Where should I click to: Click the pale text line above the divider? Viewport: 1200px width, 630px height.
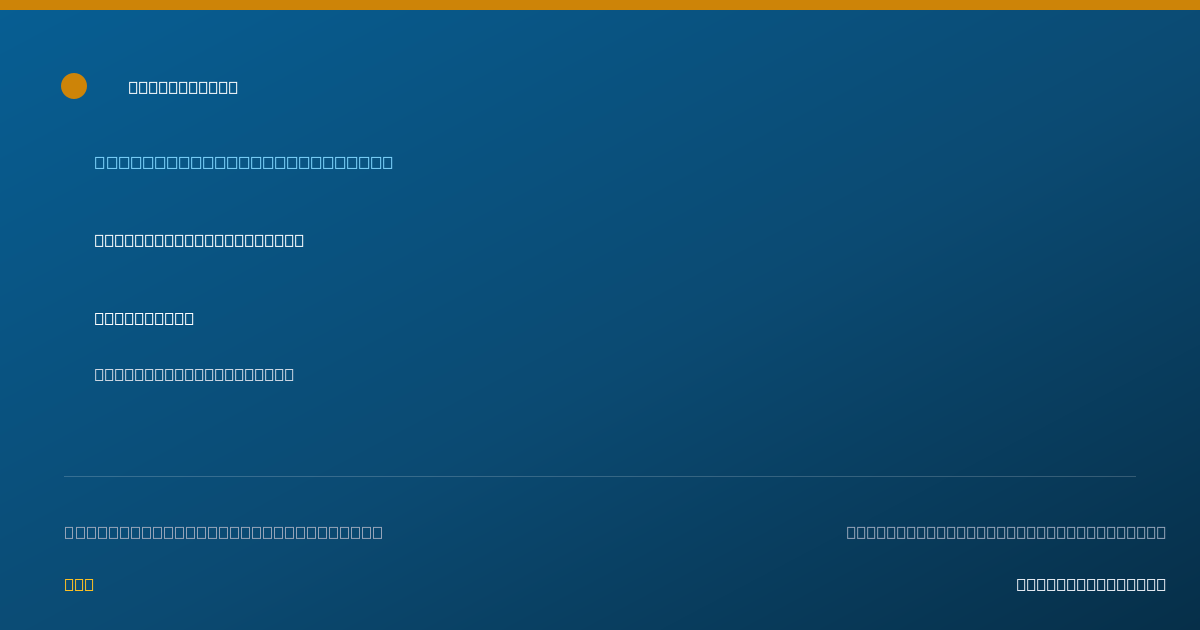coord(194,374)
